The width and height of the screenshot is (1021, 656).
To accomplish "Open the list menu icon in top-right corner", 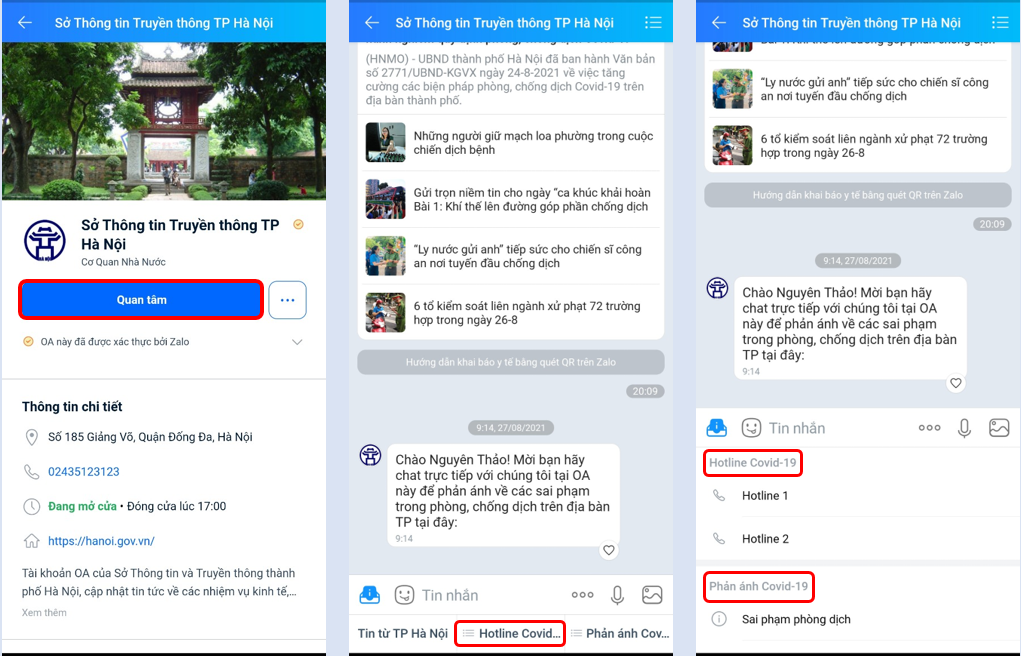I will point(1000,22).
